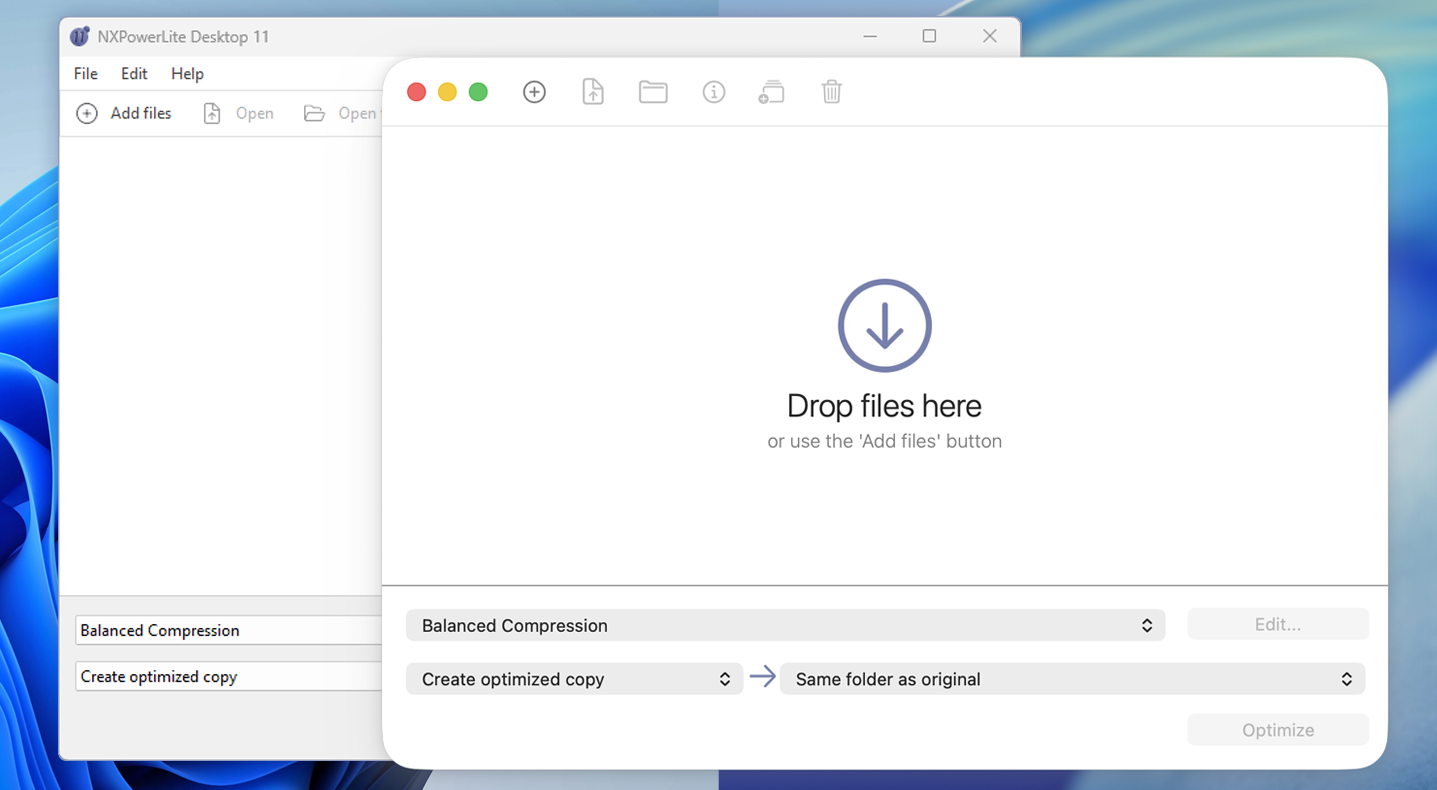Open the Balanced Compression dropdown
This screenshot has height=790, width=1437.
[x=785, y=625]
